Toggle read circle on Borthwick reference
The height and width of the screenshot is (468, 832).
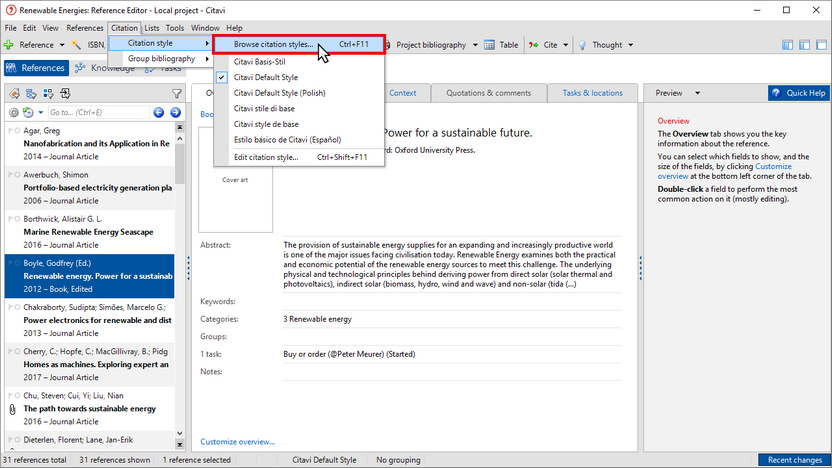(18, 219)
